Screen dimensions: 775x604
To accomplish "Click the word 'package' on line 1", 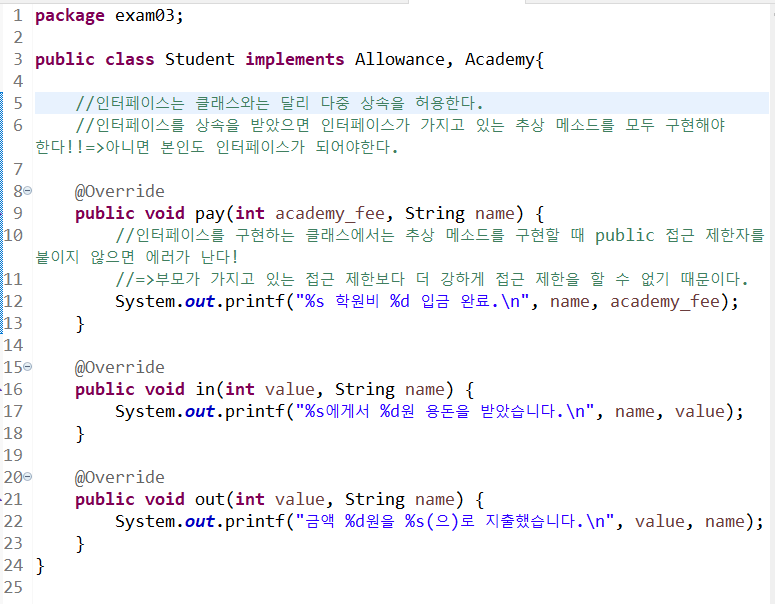I will [x=70, y=16].
